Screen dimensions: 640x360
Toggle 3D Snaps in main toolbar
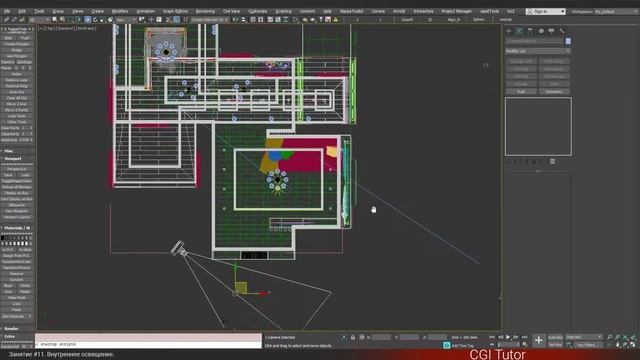pos(169,20)
